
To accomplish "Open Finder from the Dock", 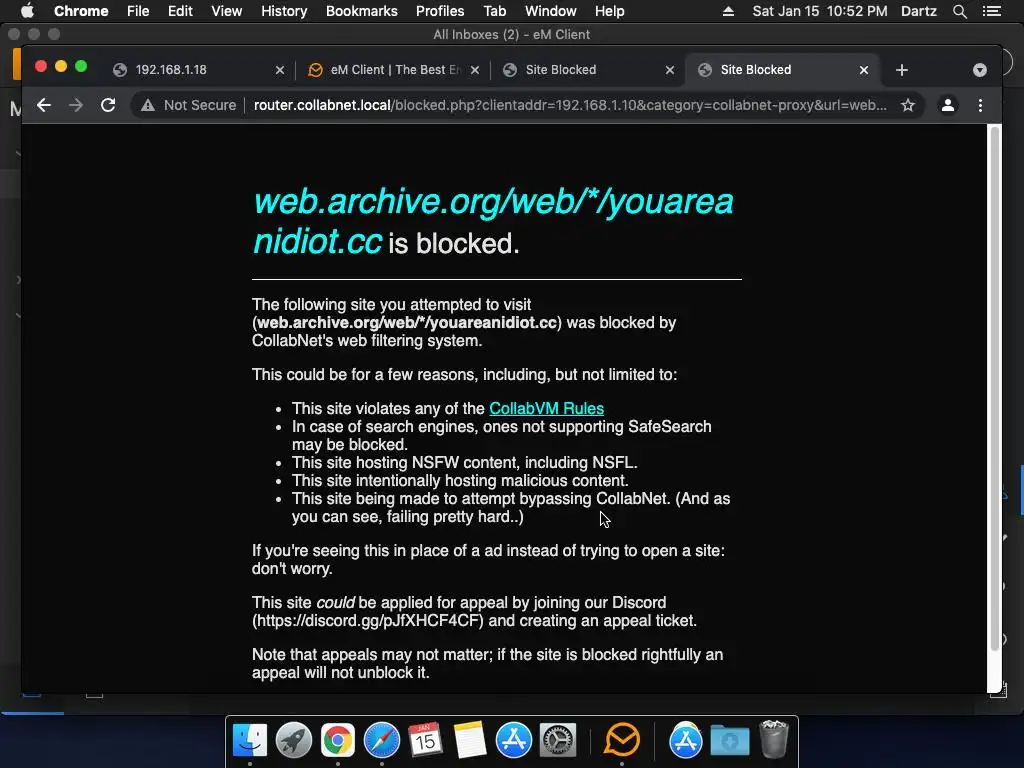I will click(x=250, y=740).
